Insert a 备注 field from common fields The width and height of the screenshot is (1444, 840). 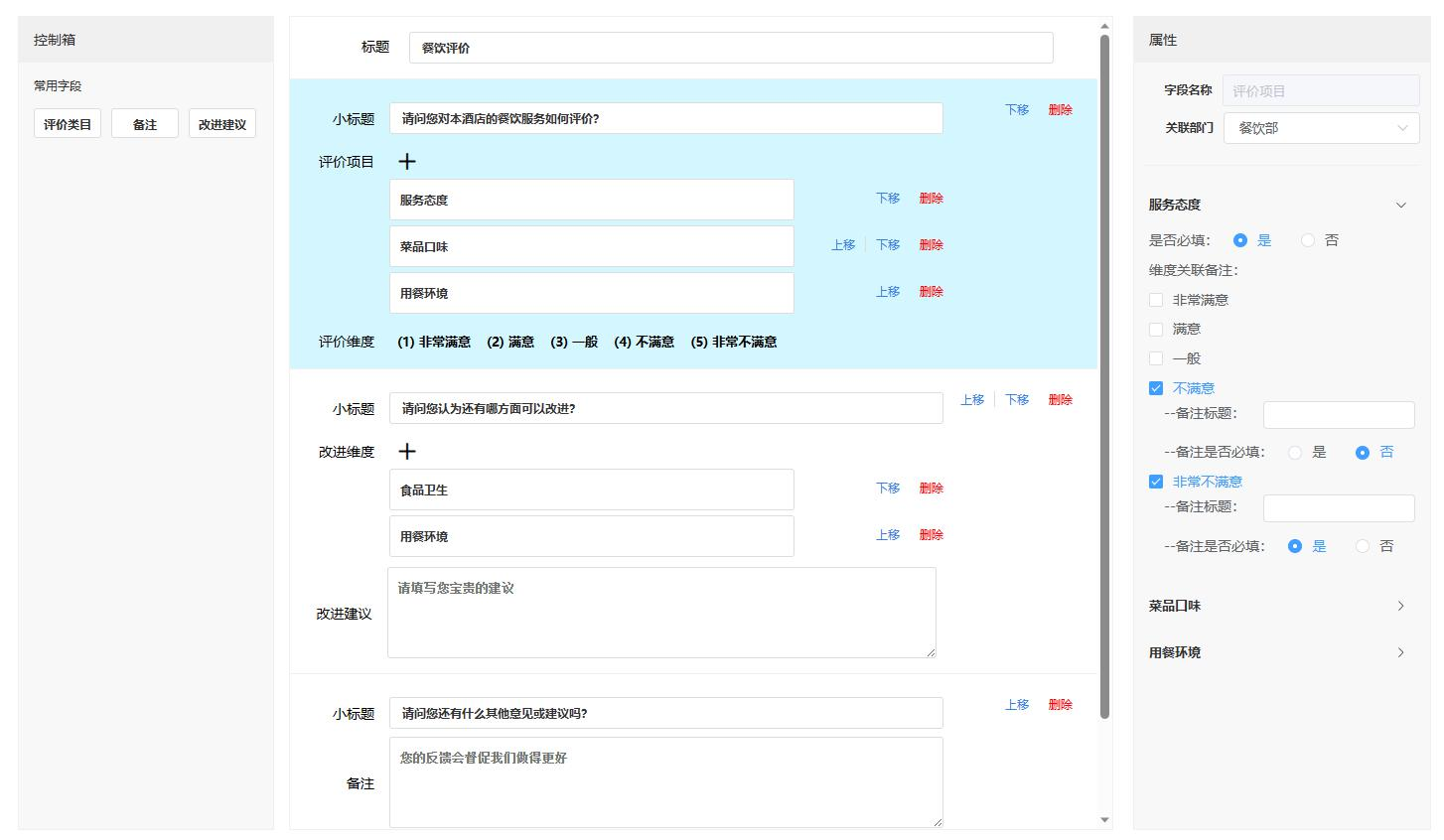[145, 124]
